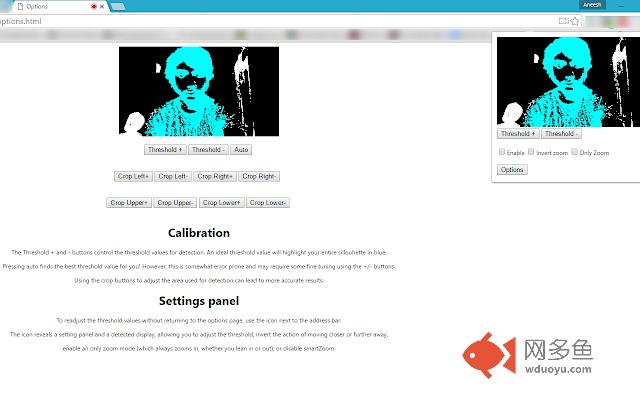Close the Options tab
Viewport: 640px width, 400px height.
pos(102,7)
